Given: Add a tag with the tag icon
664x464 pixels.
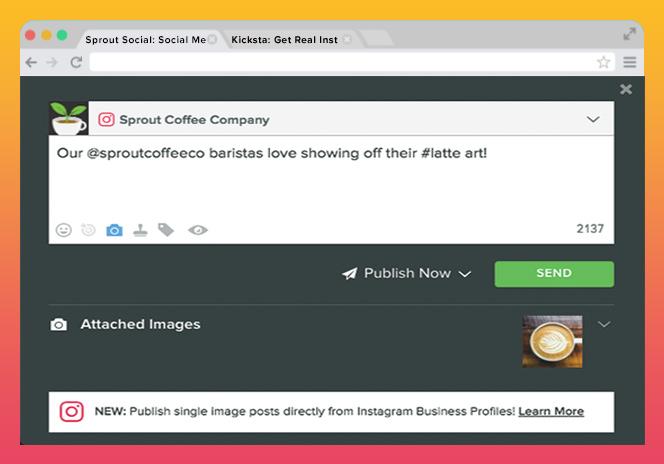Looking at the screenshot, I should pos(166,230).
